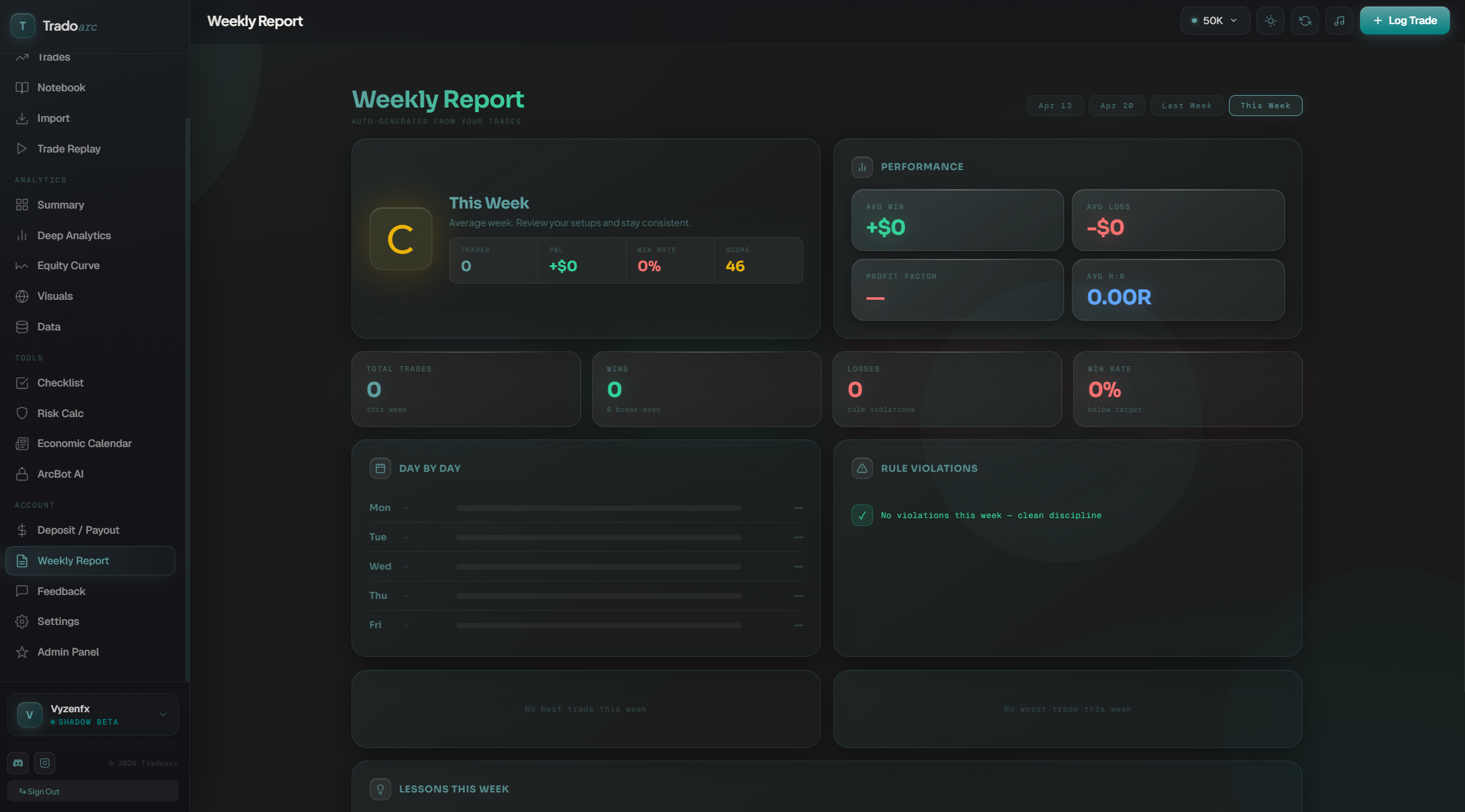This screenshot has width=1465, height=812.
Task: Click the Tradoarc T logo
Action: coord(23,25)
